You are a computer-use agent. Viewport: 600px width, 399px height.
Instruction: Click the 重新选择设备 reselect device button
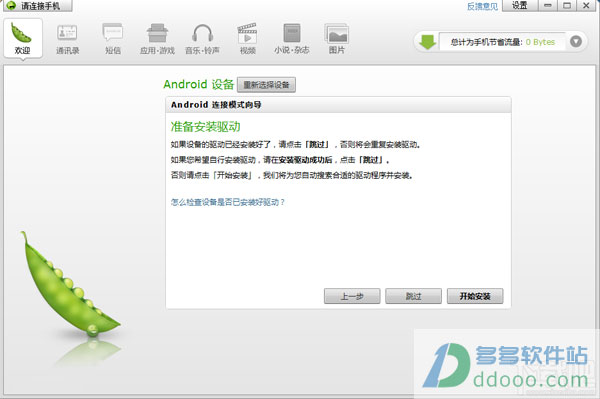tap(266, 85)
